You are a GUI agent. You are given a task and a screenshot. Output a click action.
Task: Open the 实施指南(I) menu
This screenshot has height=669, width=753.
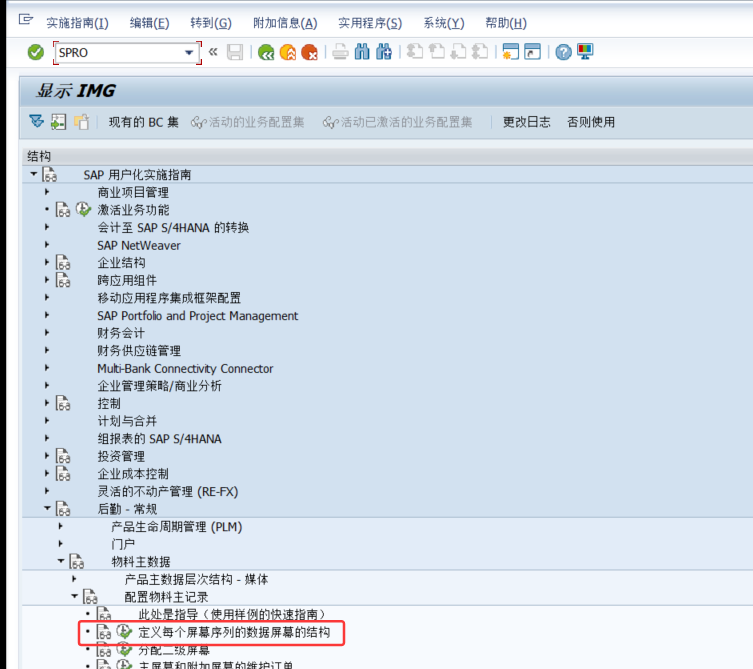(x=77, y=23)
